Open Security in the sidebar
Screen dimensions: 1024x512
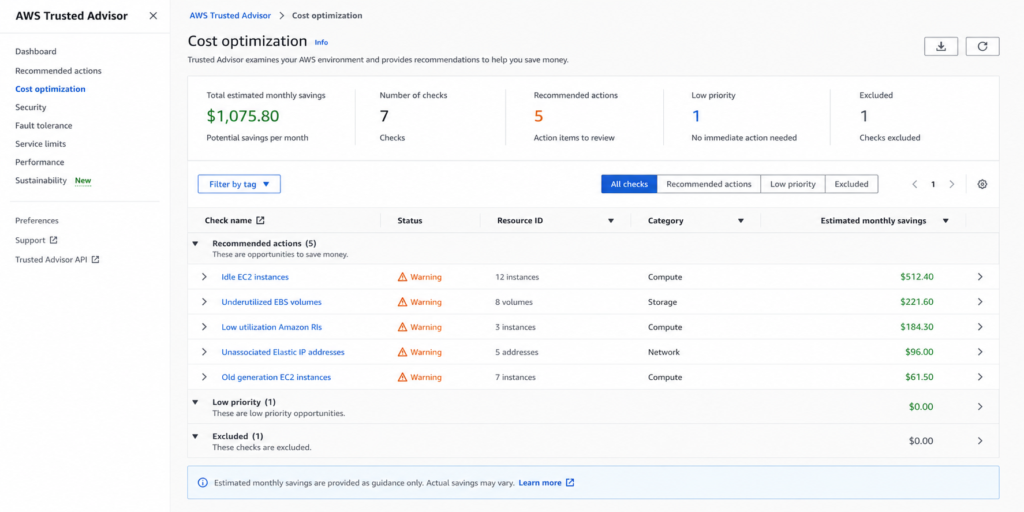[31, 107]
